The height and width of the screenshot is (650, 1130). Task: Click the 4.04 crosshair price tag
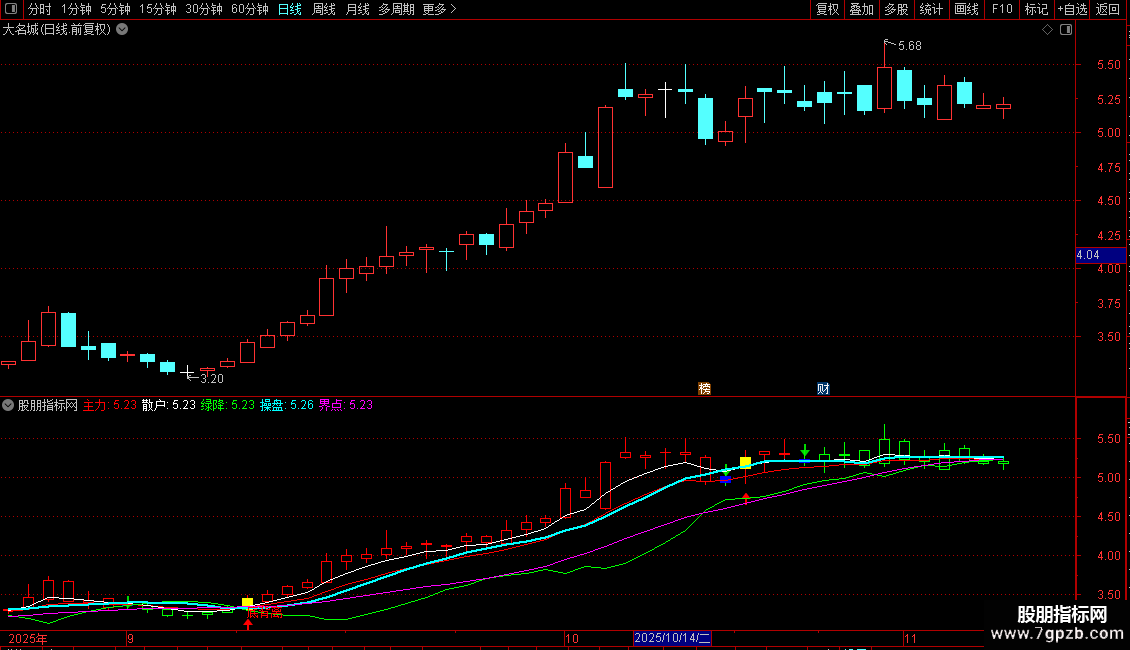pos(1100,255)
